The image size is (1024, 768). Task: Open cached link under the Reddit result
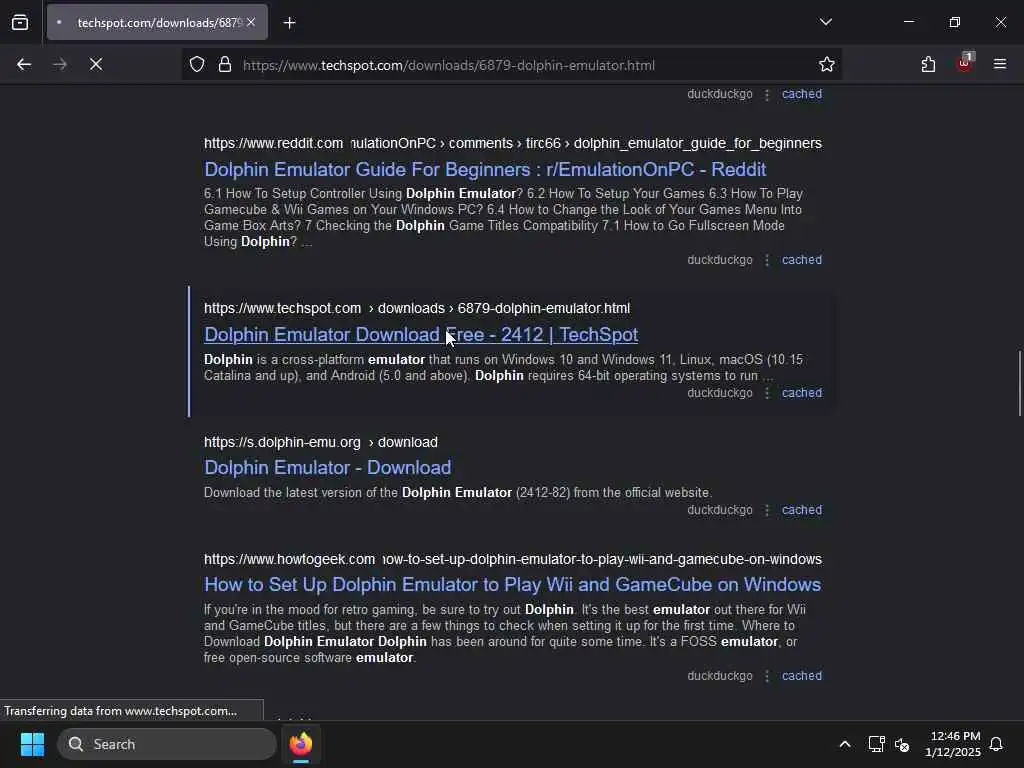pos(802,260)
